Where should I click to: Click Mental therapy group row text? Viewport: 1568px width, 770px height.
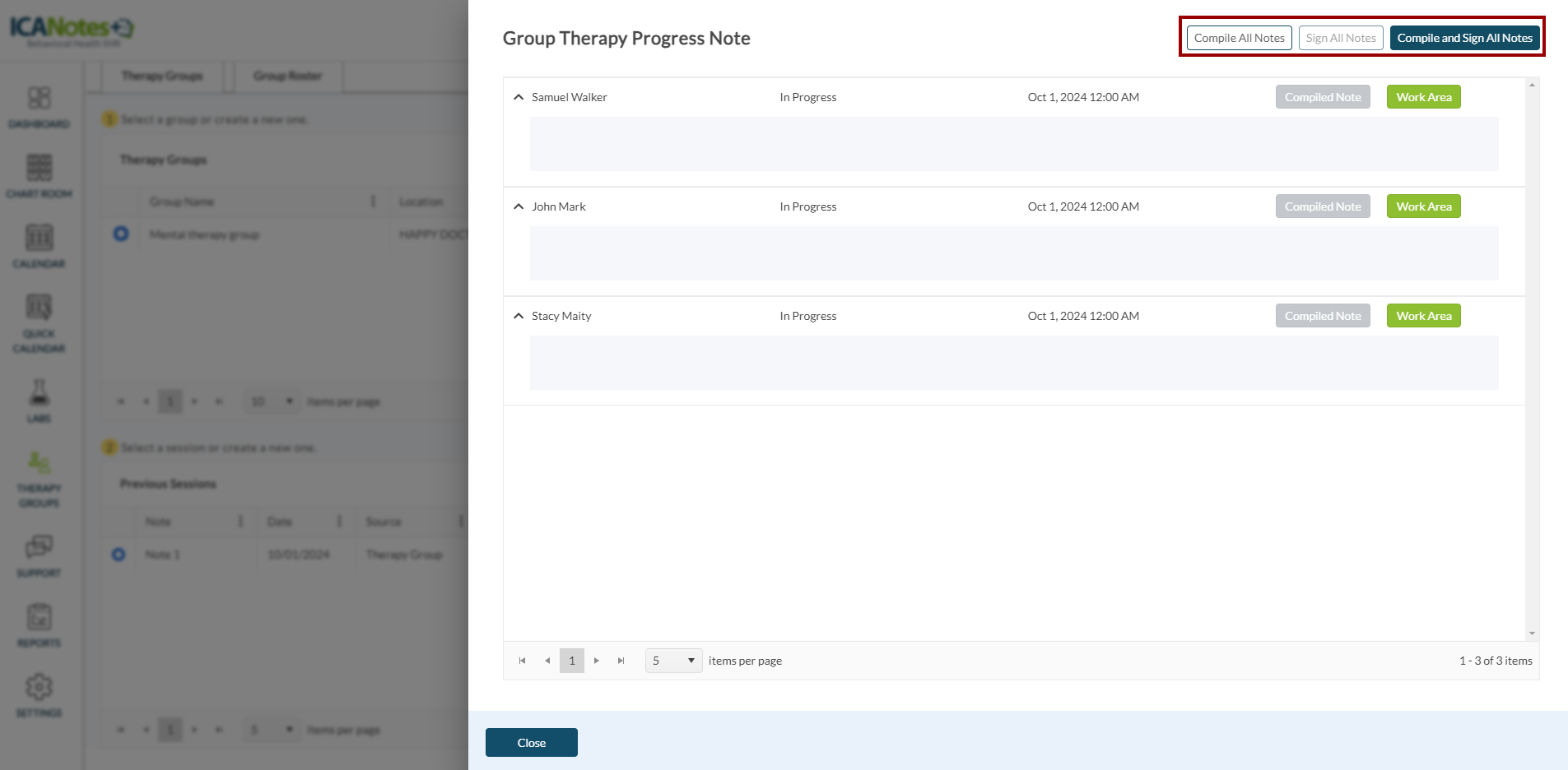pyautogui.click(x=204, y=234)
